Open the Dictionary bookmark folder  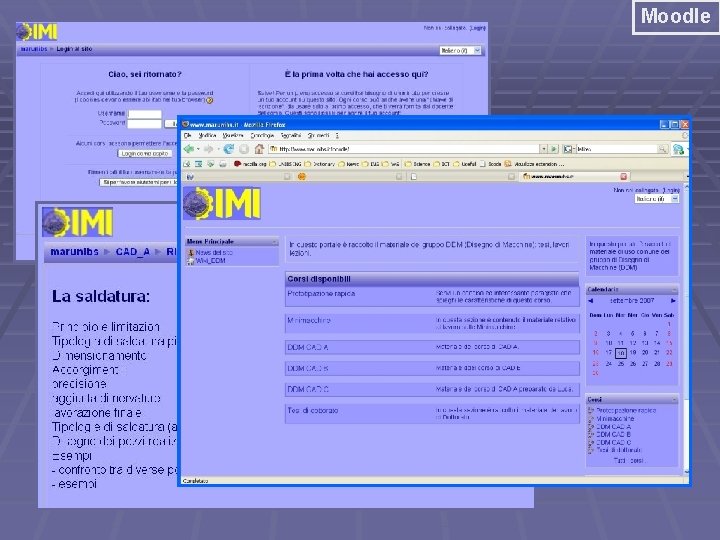[x=319, y=164]
